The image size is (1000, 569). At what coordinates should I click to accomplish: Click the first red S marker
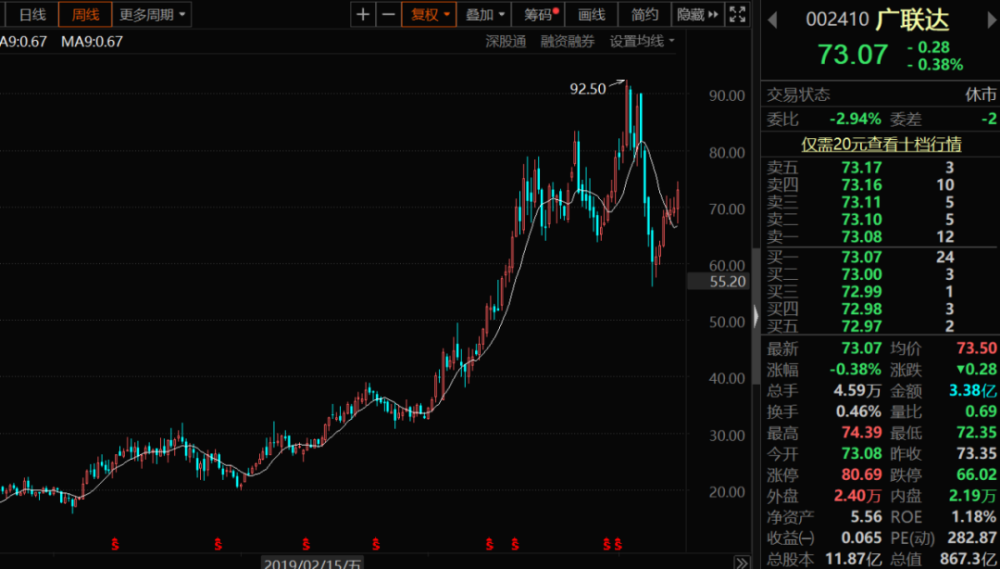(115, 544)
